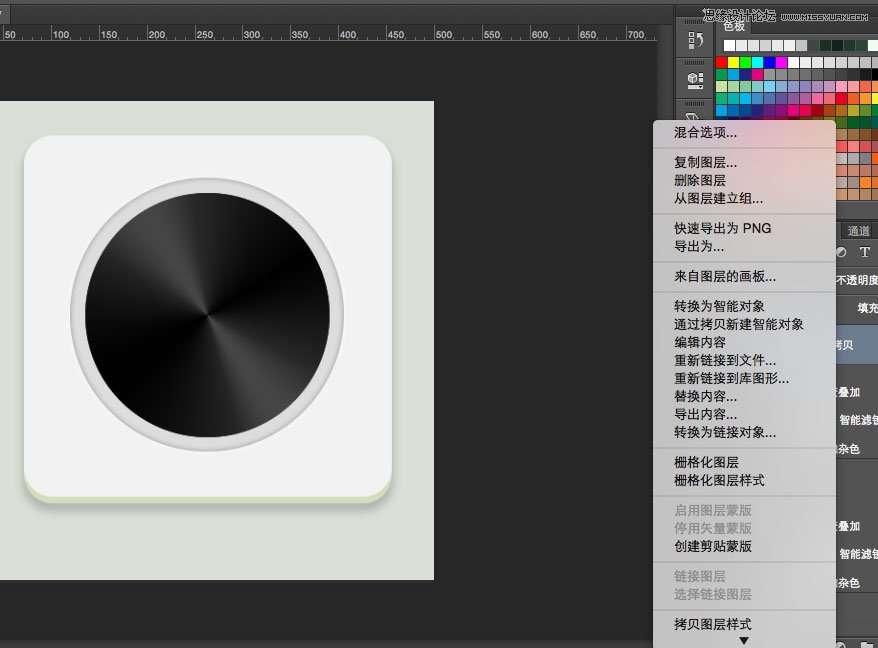The width and height of the screenshot is (878, 648).
Task: Select the layer row ending in 拷贝
Action: point(857,344)
